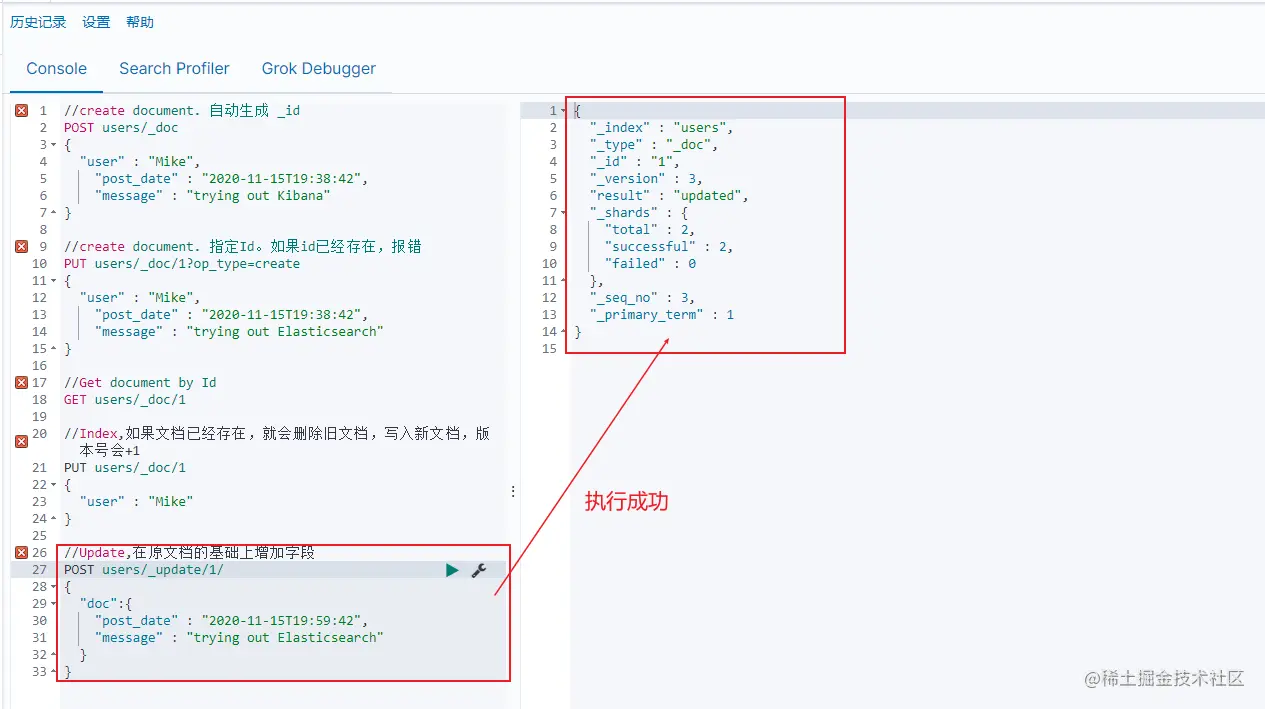The height and width of the screenshot is (709, 1265).
Task: Switch to the Console tab
Action: pos(57,69)
